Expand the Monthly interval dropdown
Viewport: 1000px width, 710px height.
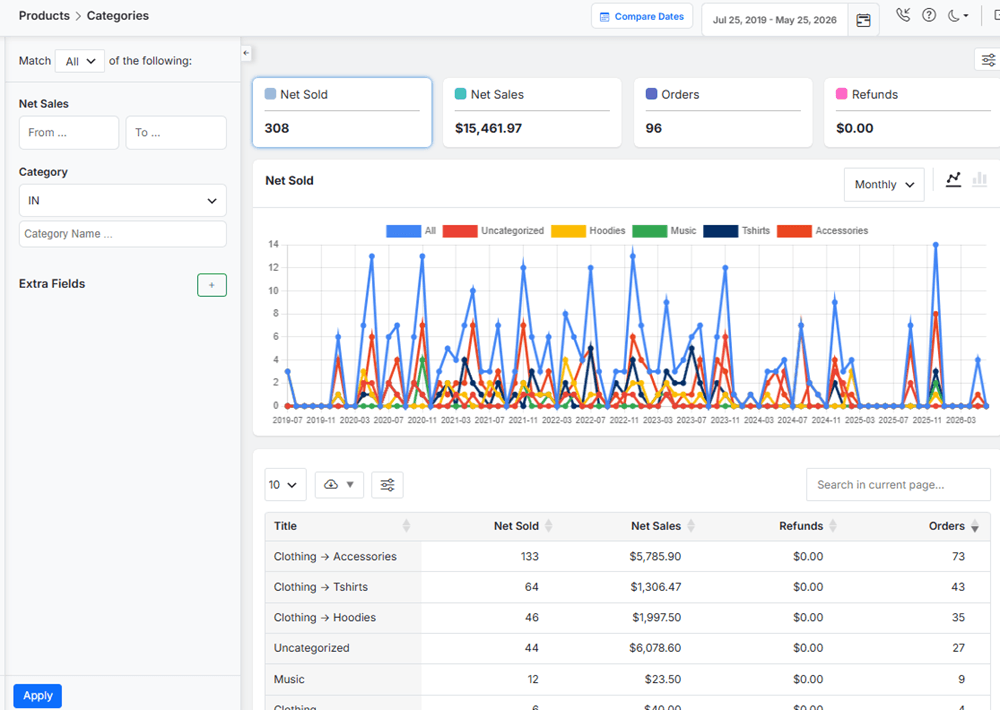[884, 184]
